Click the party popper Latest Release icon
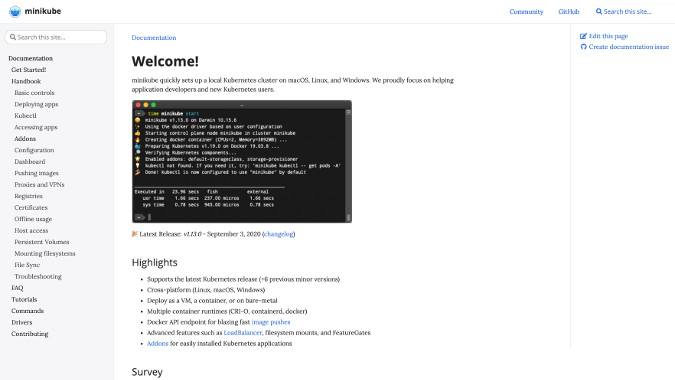675x380 pixels. tap(135, 234)
